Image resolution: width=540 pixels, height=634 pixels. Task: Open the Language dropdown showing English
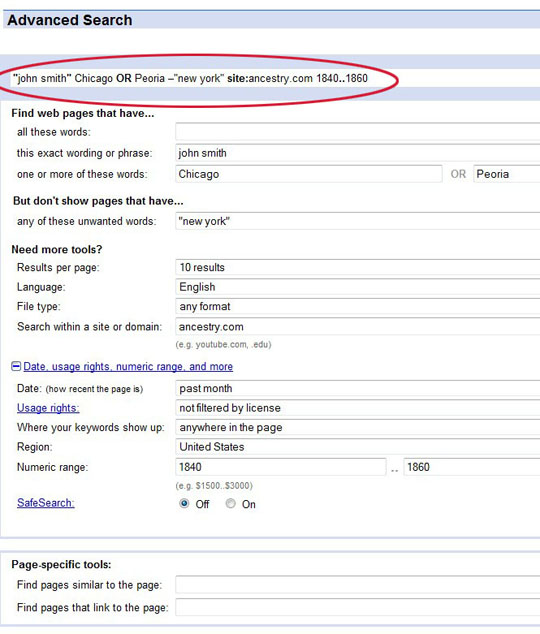tap(358, 287)
